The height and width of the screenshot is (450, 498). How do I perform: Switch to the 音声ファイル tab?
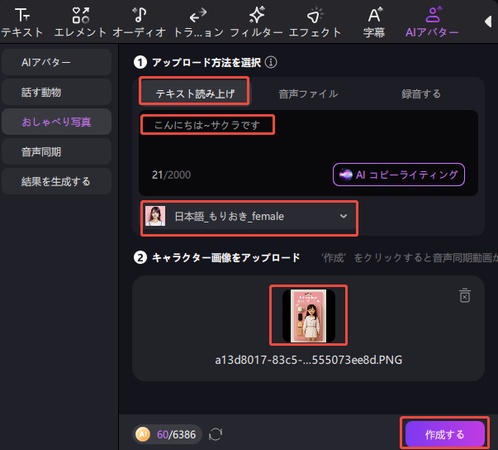308,94
